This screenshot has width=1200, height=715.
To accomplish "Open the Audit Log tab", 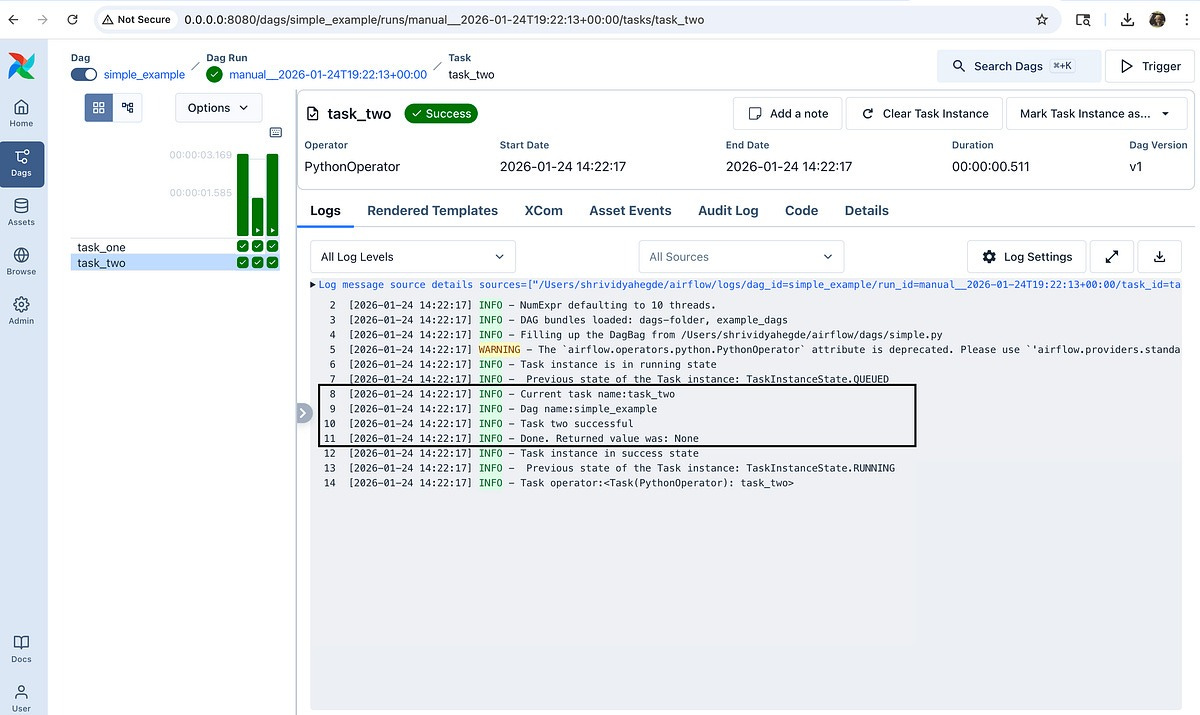I will [x=728, y=211].
